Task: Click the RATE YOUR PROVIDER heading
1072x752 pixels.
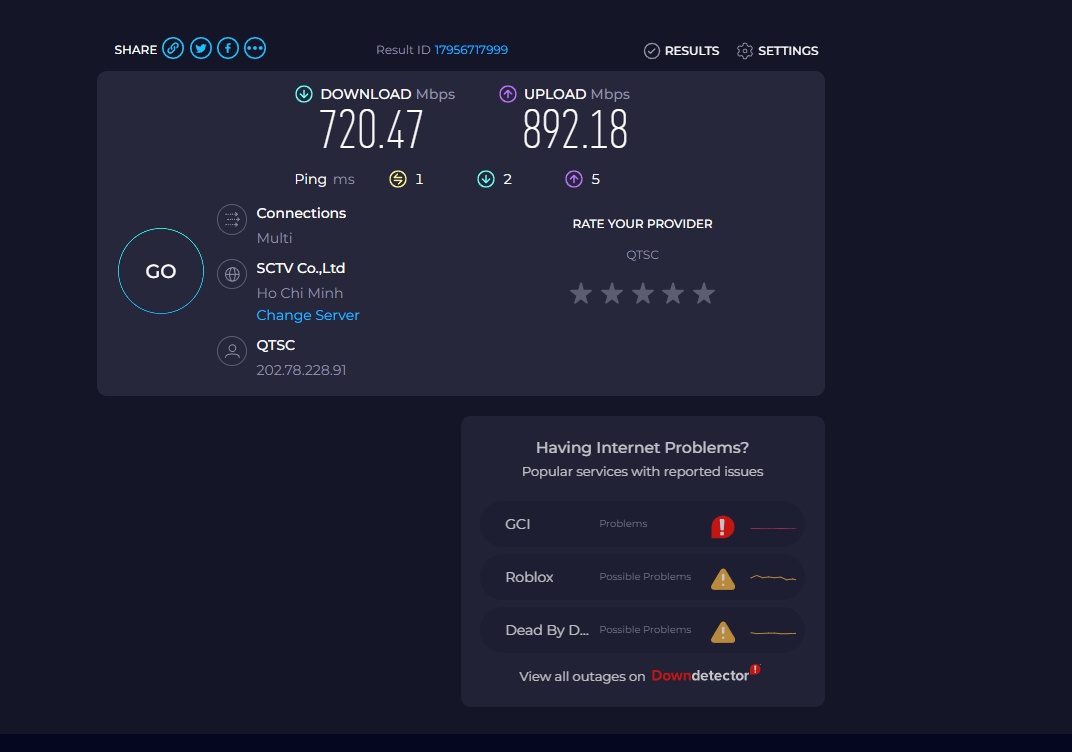Action: (643, 224)
